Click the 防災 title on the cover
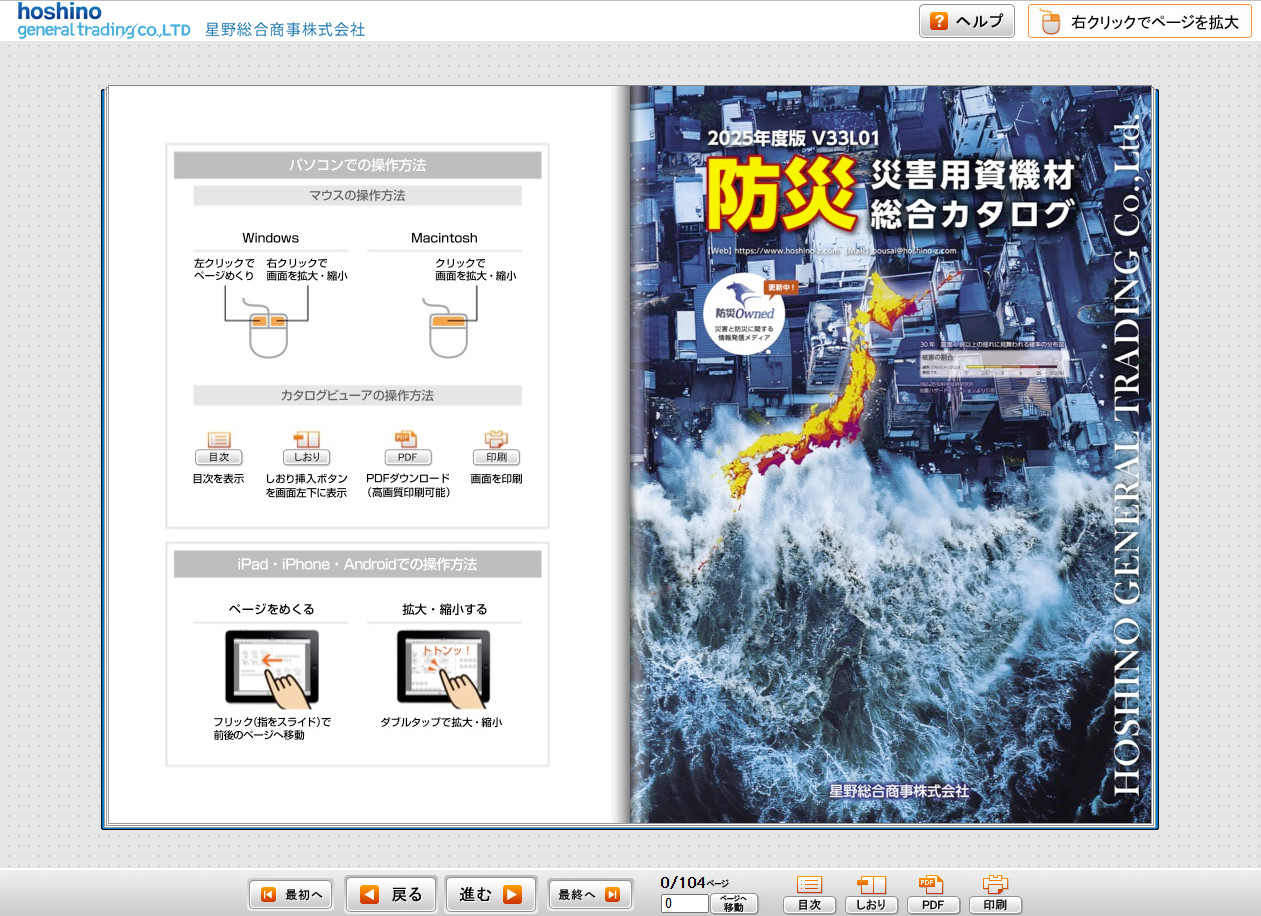The height and width of the screenshot is (916, 1261). pos(782,193)
